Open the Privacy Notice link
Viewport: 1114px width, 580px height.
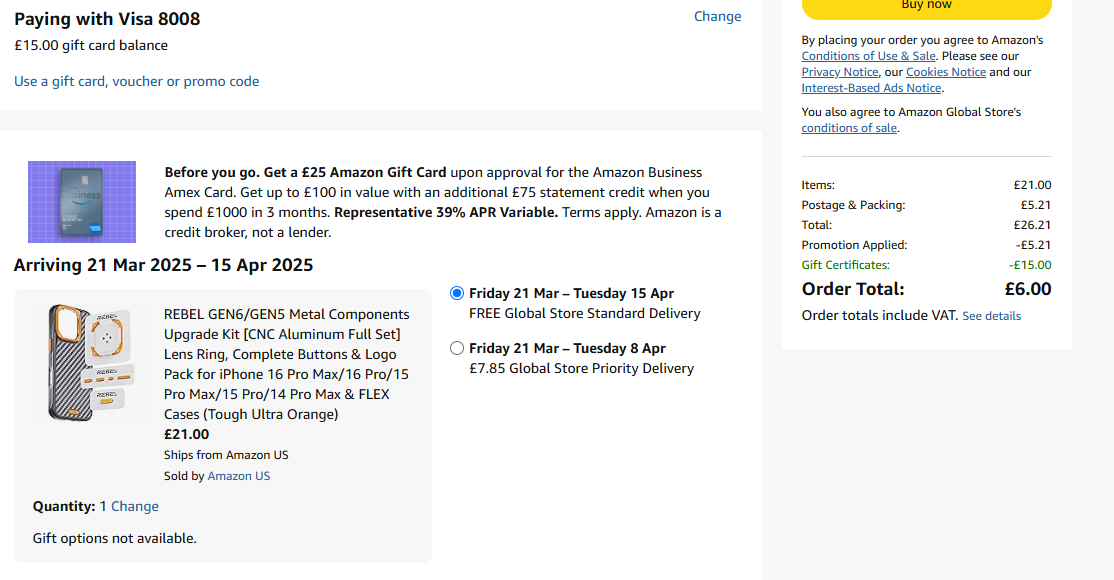838,72
